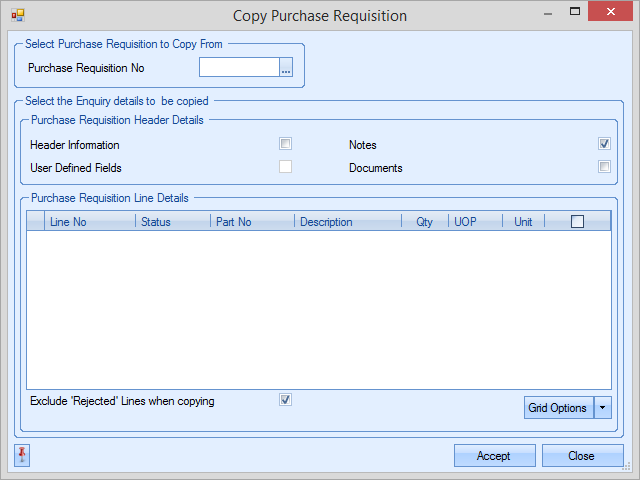The width and height of the screenshot is (640, 480).
Task: Click the application icon in title bar
Action: pyautogui.click(x=18, y=15)
